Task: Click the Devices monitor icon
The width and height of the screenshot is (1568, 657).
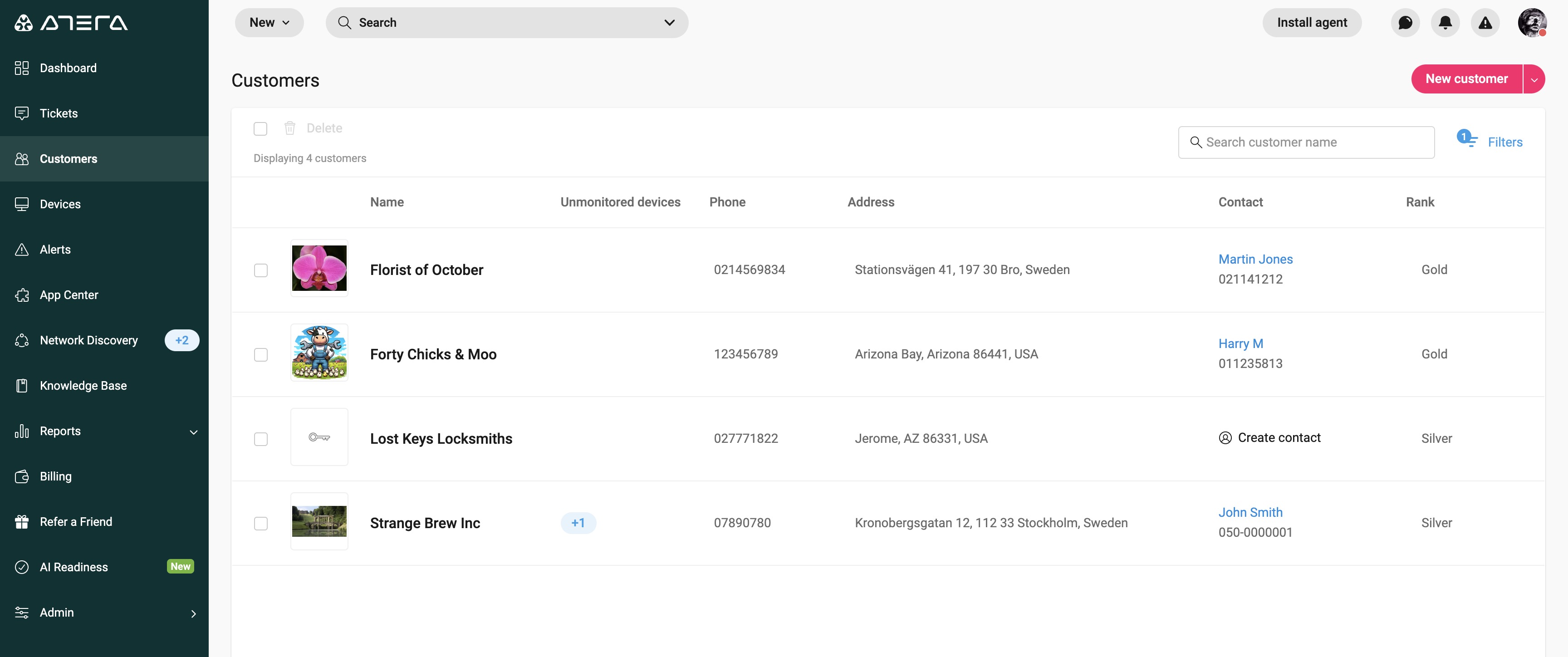Action: click(x=22, y=204)
